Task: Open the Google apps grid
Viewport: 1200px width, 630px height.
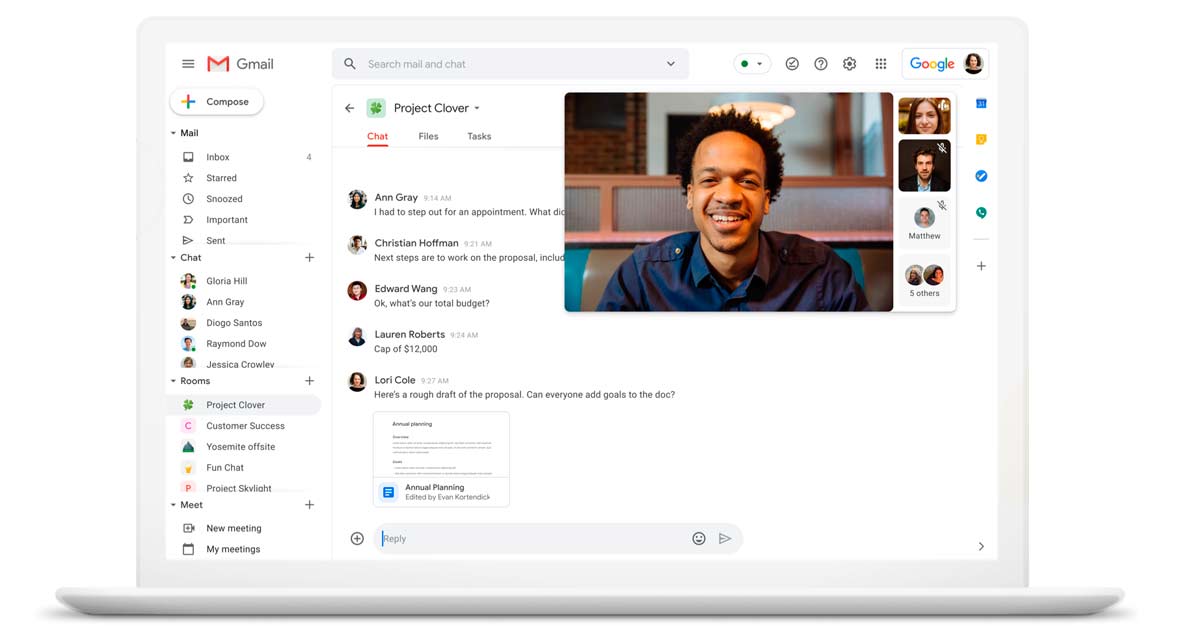Action: tap(881, 64)
